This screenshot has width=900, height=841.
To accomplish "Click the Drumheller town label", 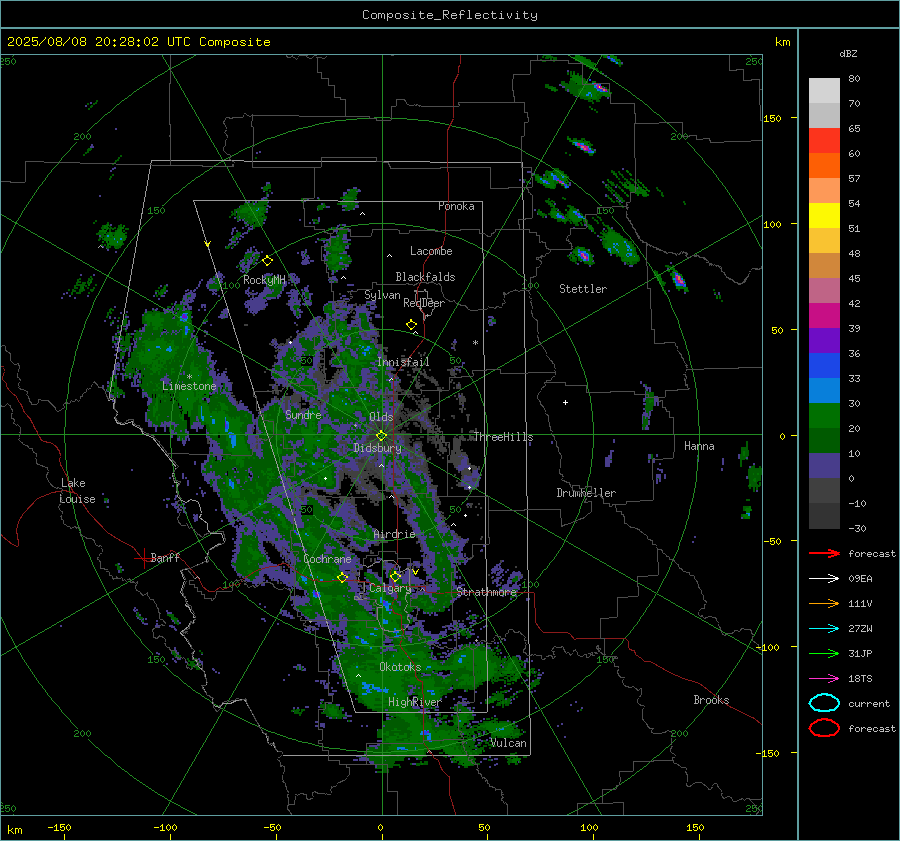I will [x=586, y=493].
